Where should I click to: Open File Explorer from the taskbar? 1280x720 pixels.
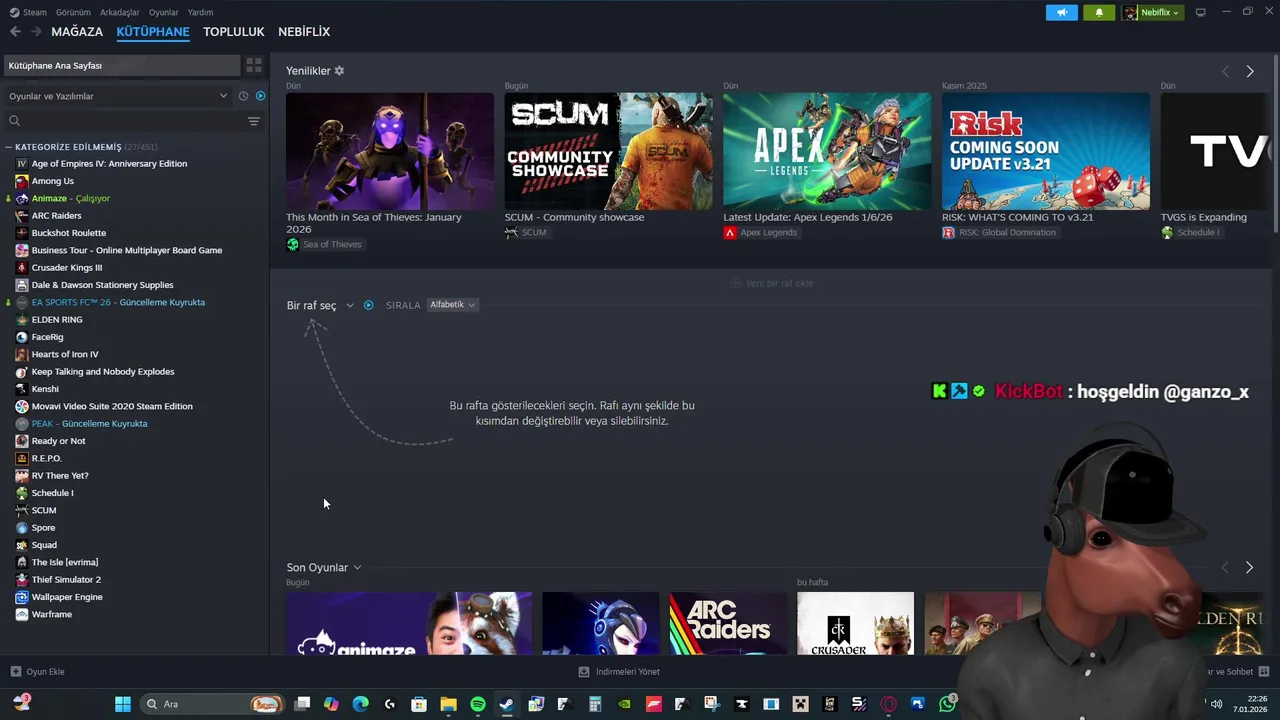click(448, 704)
